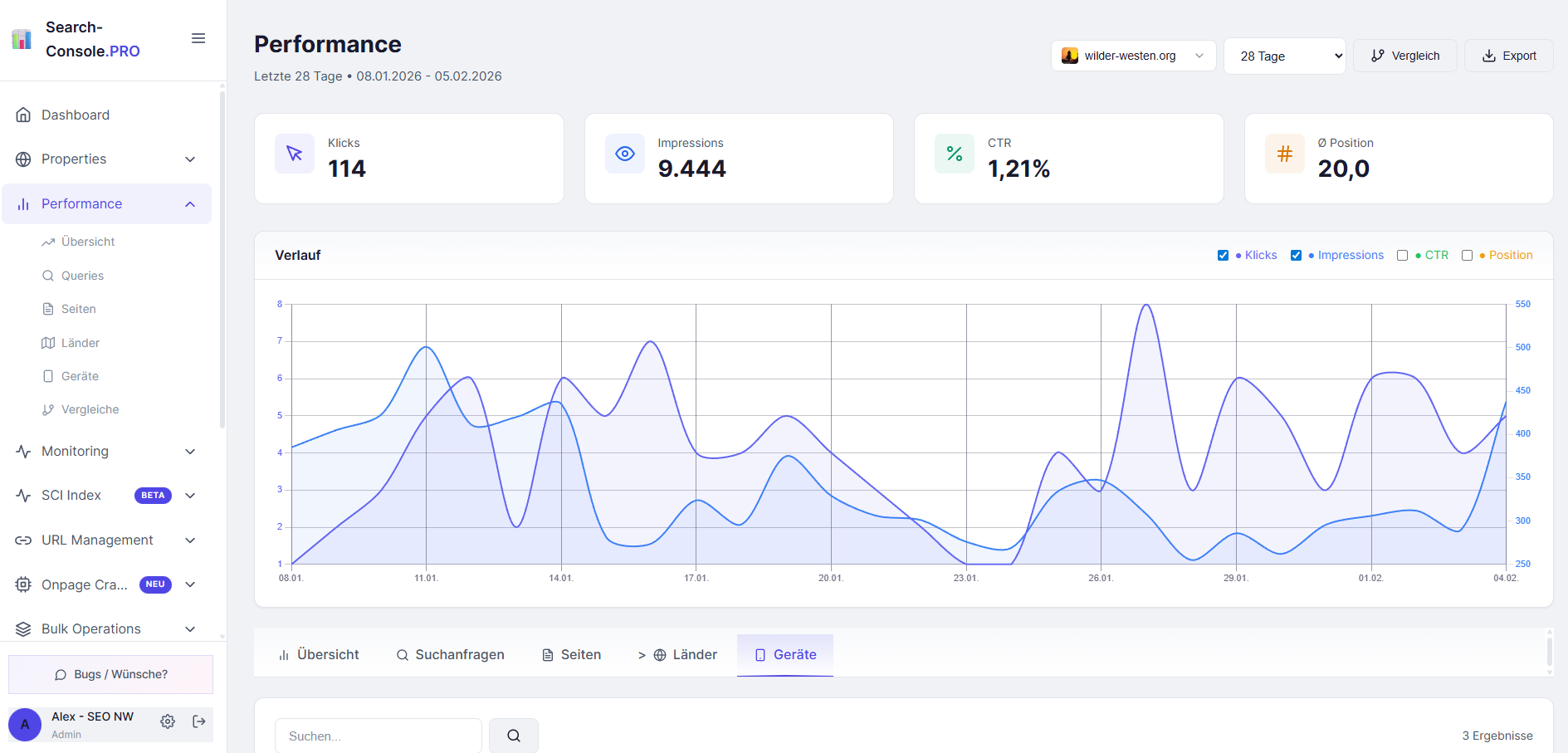Open the 28 Tage date range dropdown

[x=1284, y=56]
